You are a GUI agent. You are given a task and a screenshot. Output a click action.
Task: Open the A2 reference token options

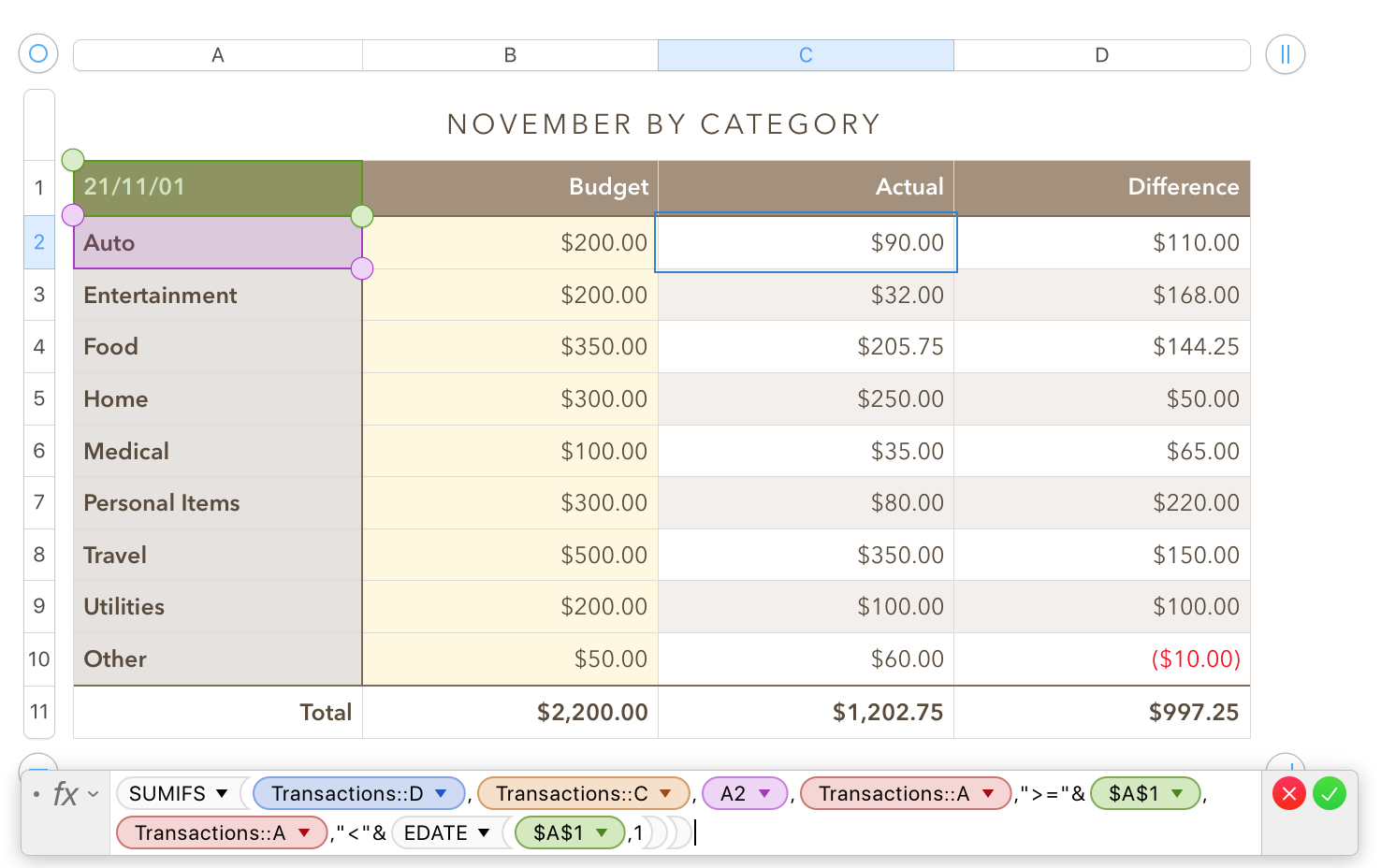(x=764, y=794)
